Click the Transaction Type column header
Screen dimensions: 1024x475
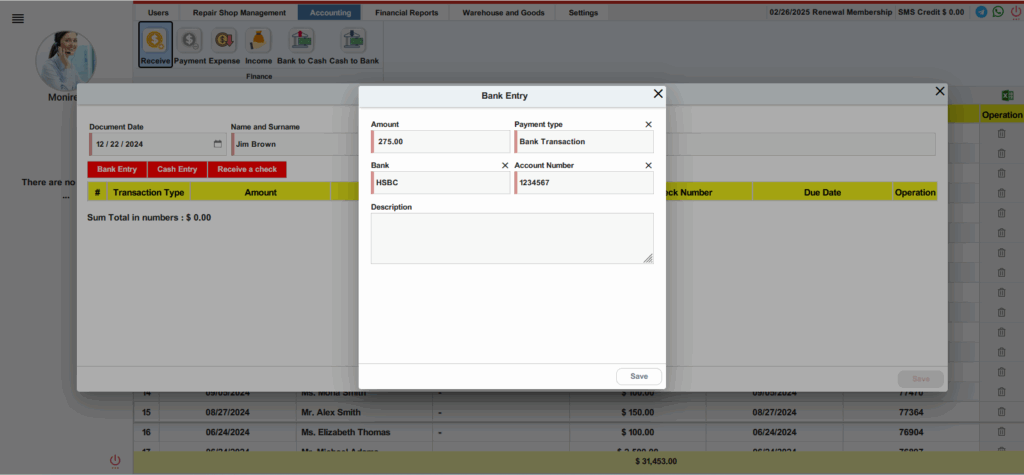(149, 193)
